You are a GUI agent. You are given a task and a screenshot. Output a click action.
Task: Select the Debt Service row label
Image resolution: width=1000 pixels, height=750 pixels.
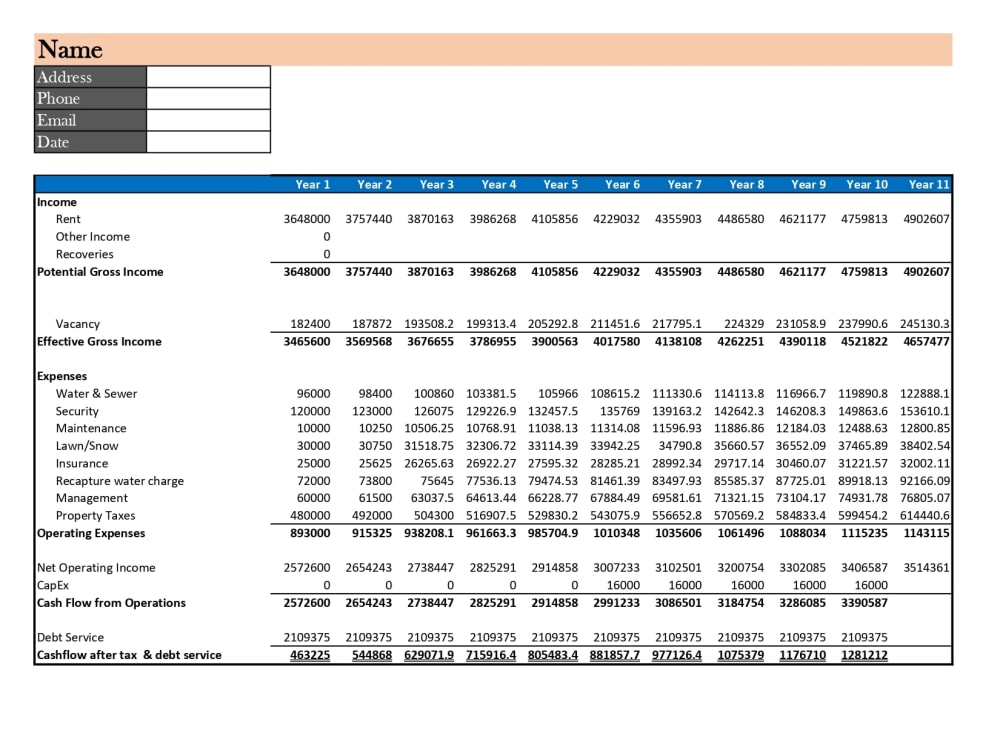click(x=70, y=637)
